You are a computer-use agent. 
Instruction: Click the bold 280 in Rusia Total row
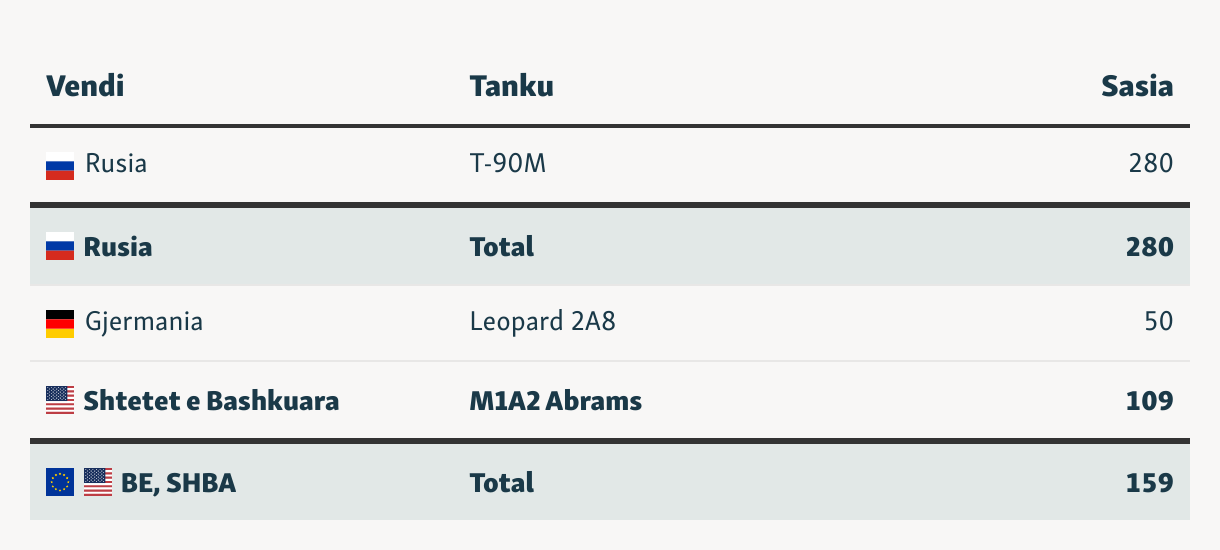(1150, 246)
